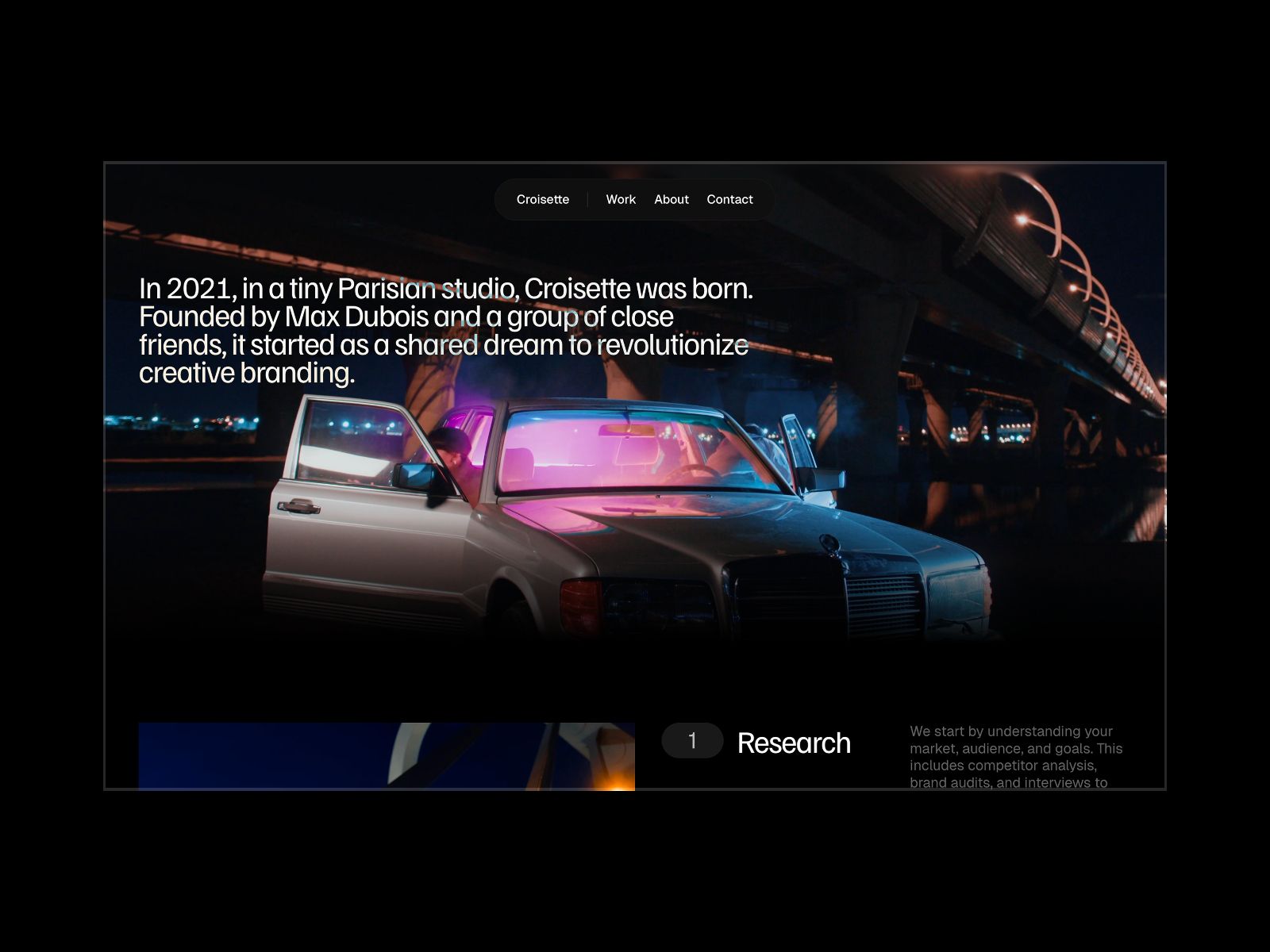Select the Research heading

[x=794, y=743]
